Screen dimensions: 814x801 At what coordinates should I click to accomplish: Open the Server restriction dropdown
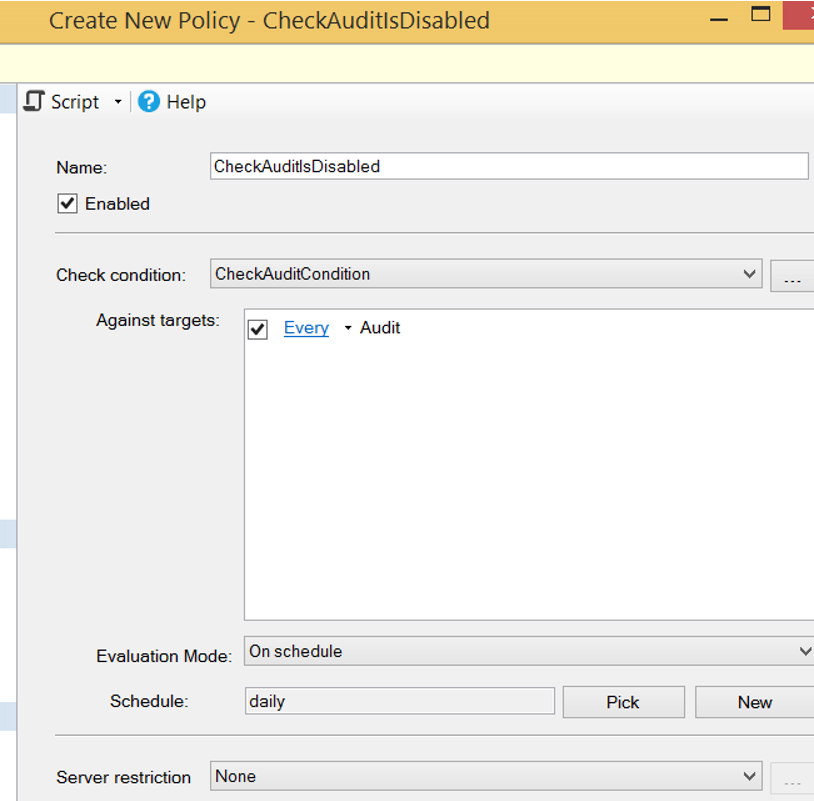tap(486, 776)
